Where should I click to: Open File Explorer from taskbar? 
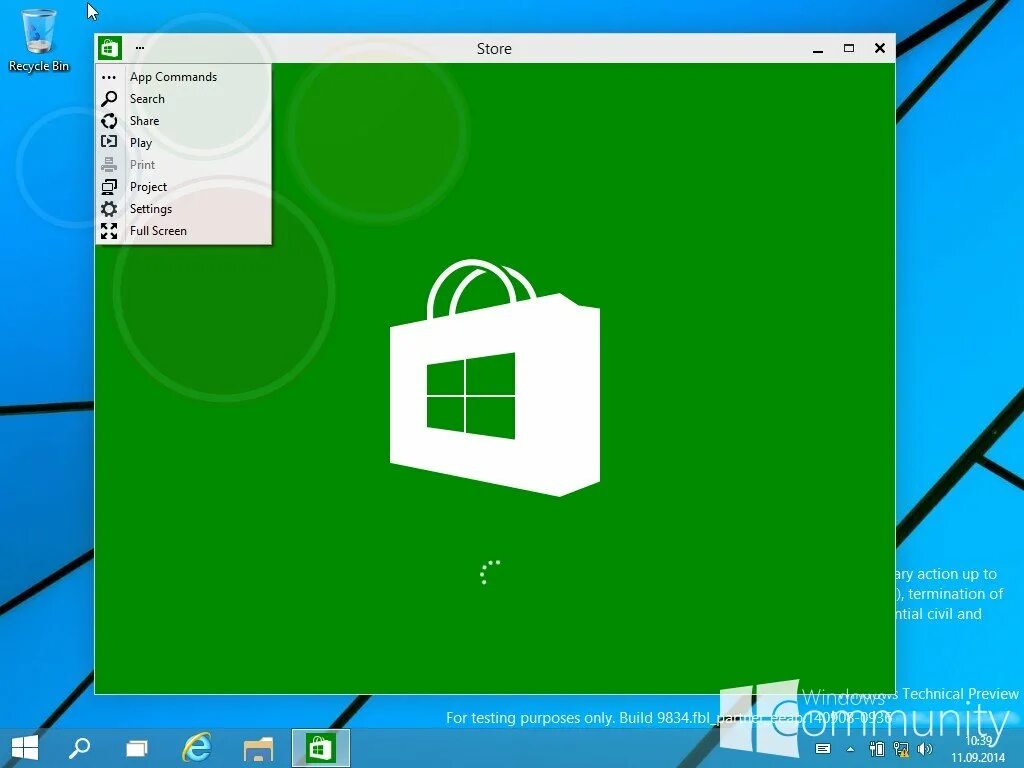pyautogui.click(x=259, y=748)
